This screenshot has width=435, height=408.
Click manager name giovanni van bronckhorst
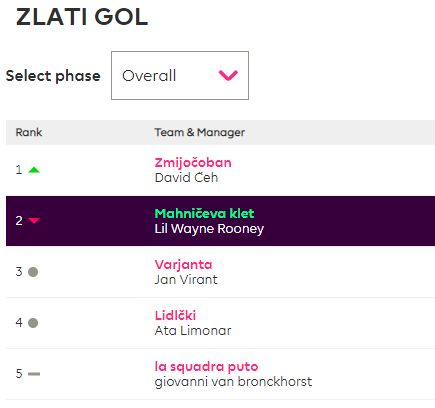(x=233, y=382)
